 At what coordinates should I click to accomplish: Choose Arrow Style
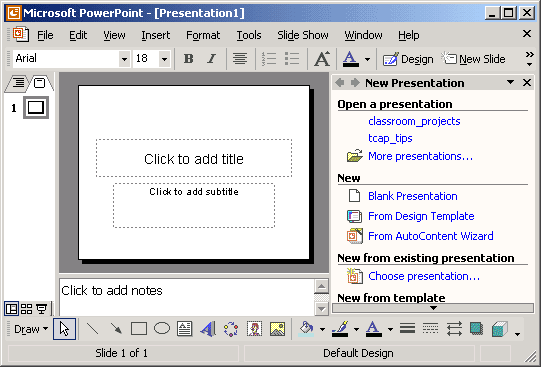(454, 329)
